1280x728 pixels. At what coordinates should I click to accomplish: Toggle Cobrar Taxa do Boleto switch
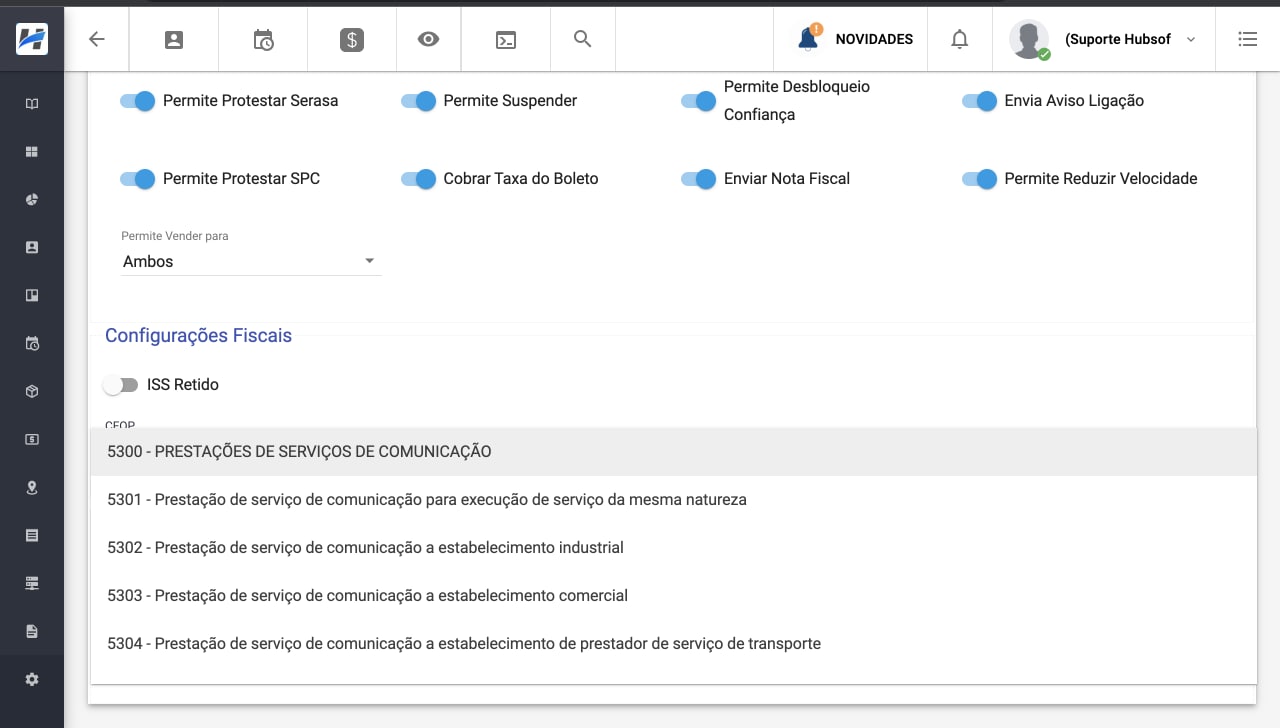[x=418, y=179]
